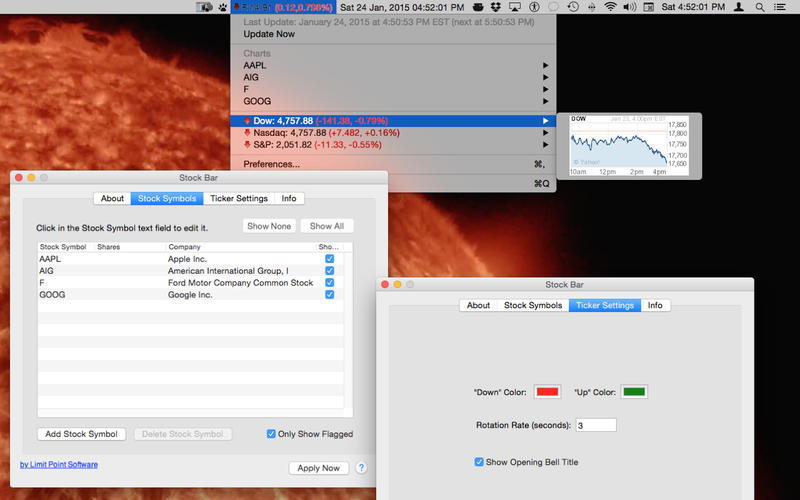This screenshot has width=800, height=500.
Task: Expand AAPL row's submenu arrow
Action: (545, 65)
